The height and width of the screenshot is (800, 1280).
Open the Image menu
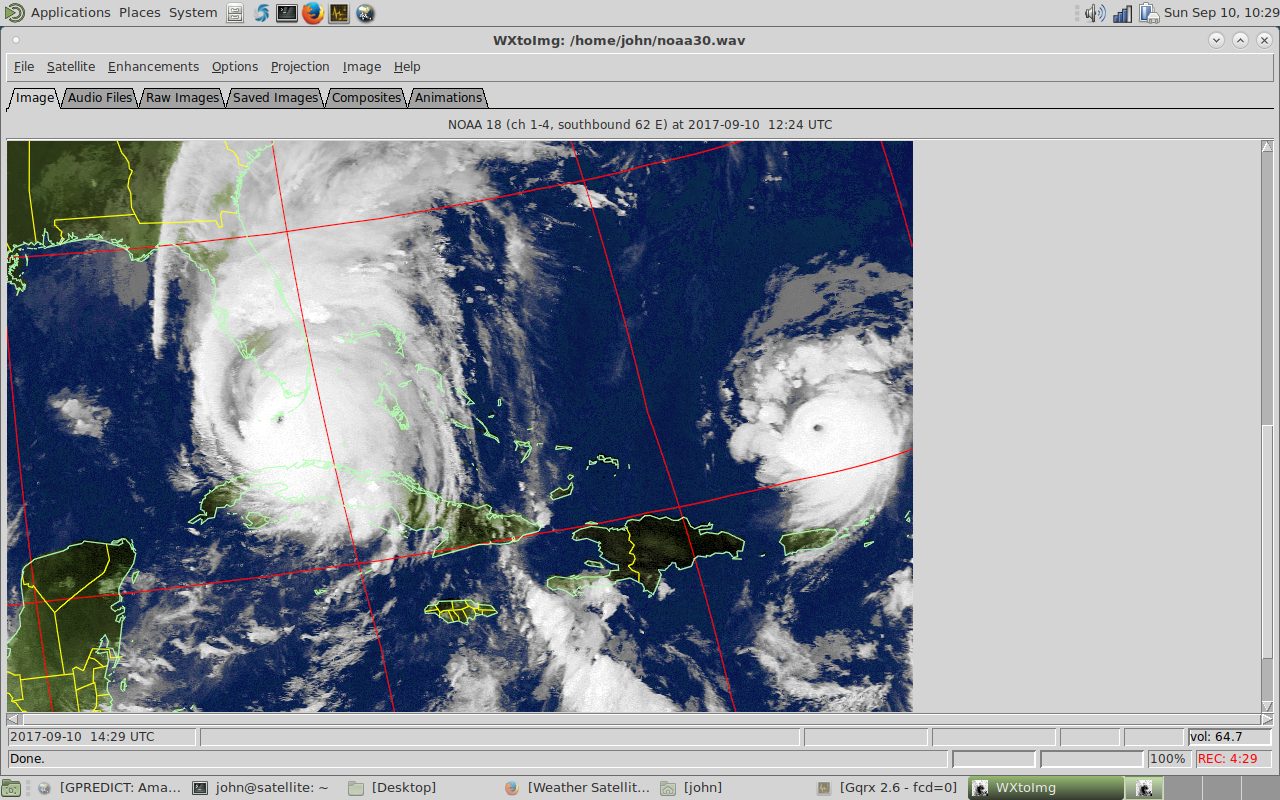[362, 67]
